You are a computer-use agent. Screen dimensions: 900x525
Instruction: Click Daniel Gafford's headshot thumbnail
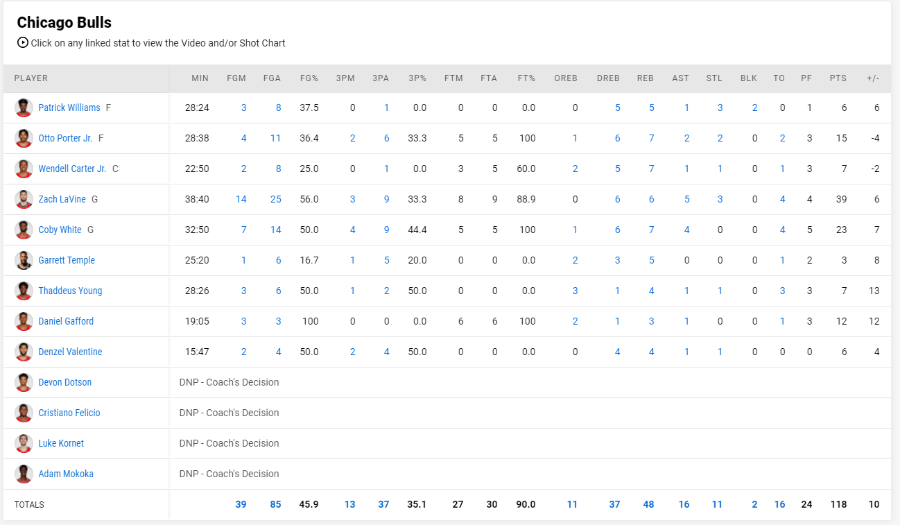point(24,321)
